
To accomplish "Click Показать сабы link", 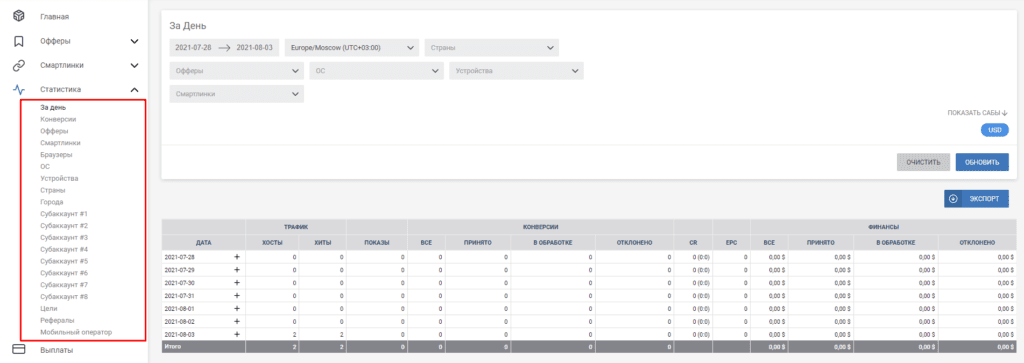I will tap(978, 113).
